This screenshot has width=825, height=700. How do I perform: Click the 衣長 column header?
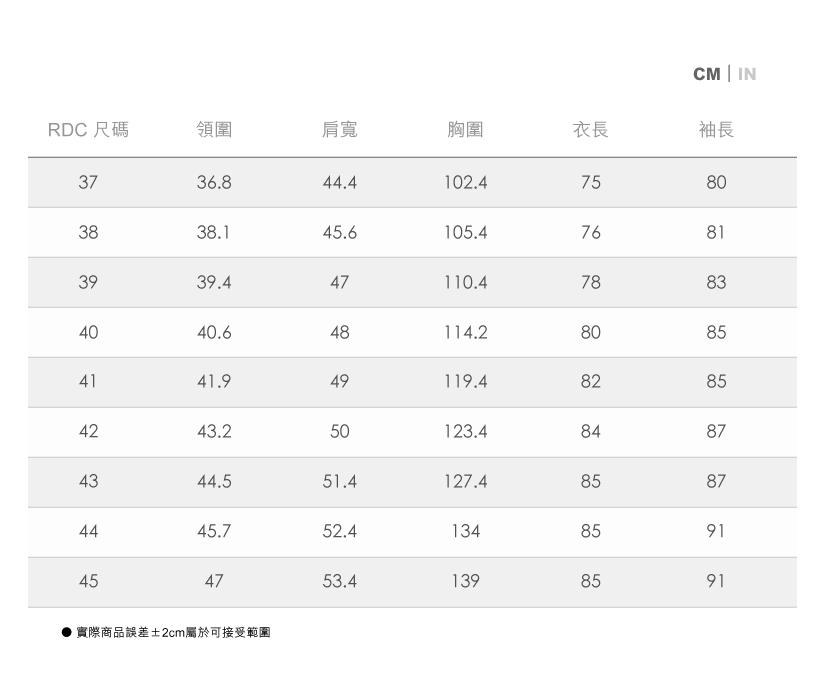click(x=590, y=130)
